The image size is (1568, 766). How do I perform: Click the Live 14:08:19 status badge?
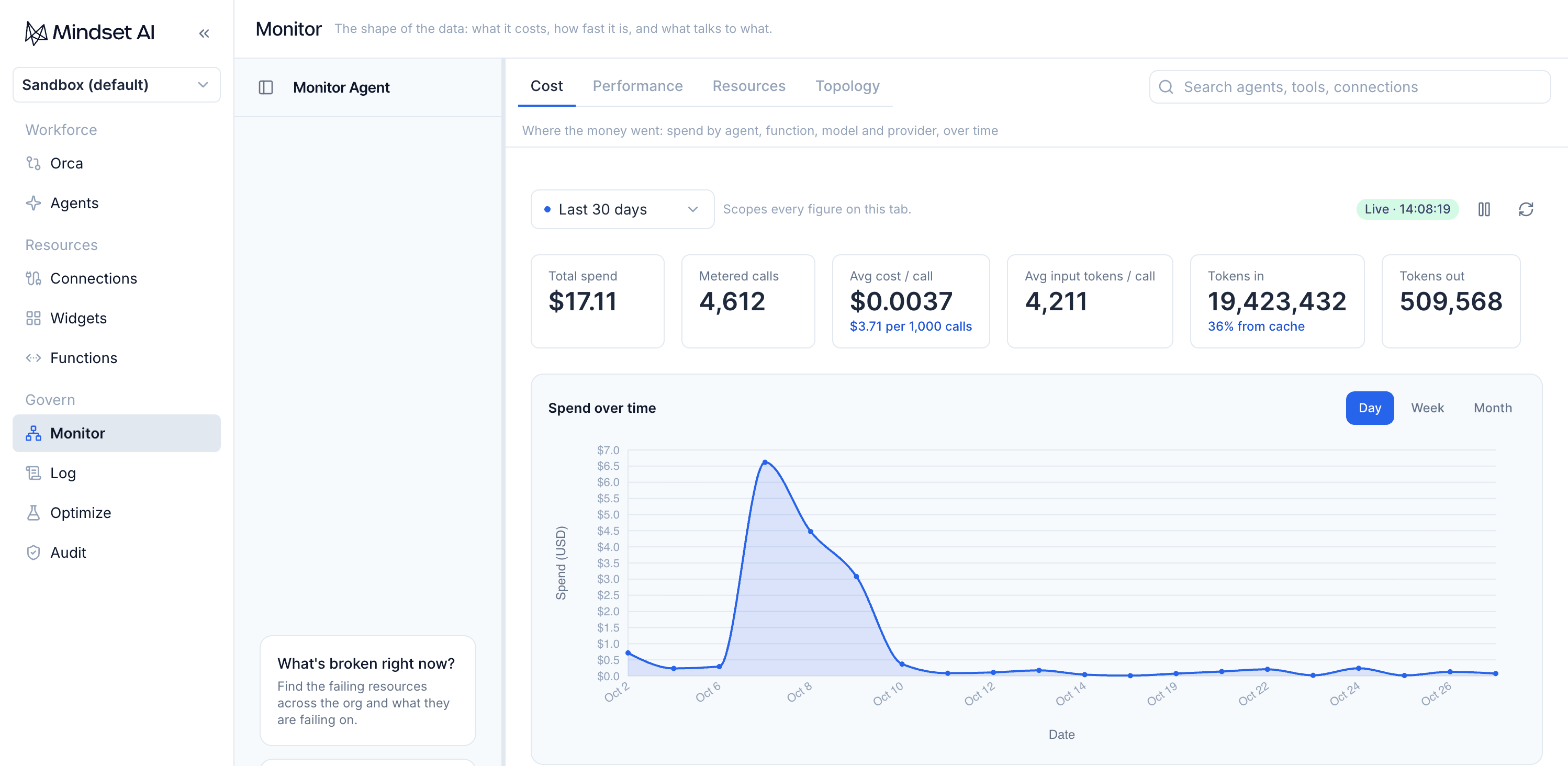click(1408, 209)
